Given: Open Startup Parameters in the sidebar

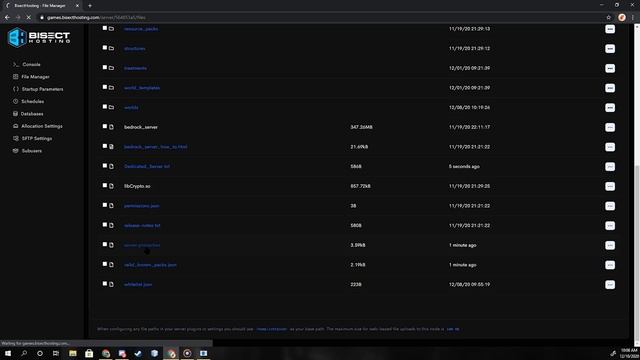Looking at the screenshot, I should coord(42,89).
